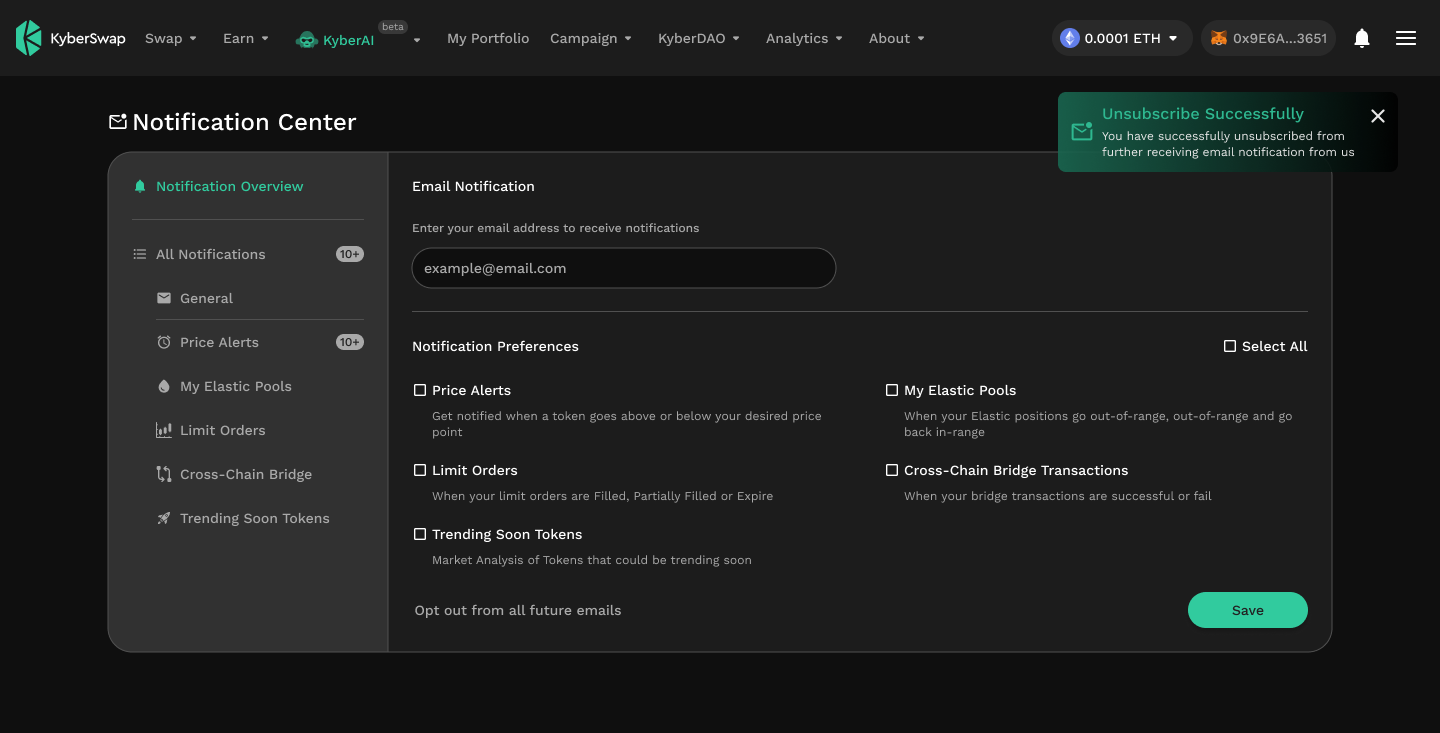This screenshot has width=1440, height=733.
Task: Click the KyberSwap logo
Action: [x=71, y=38]
